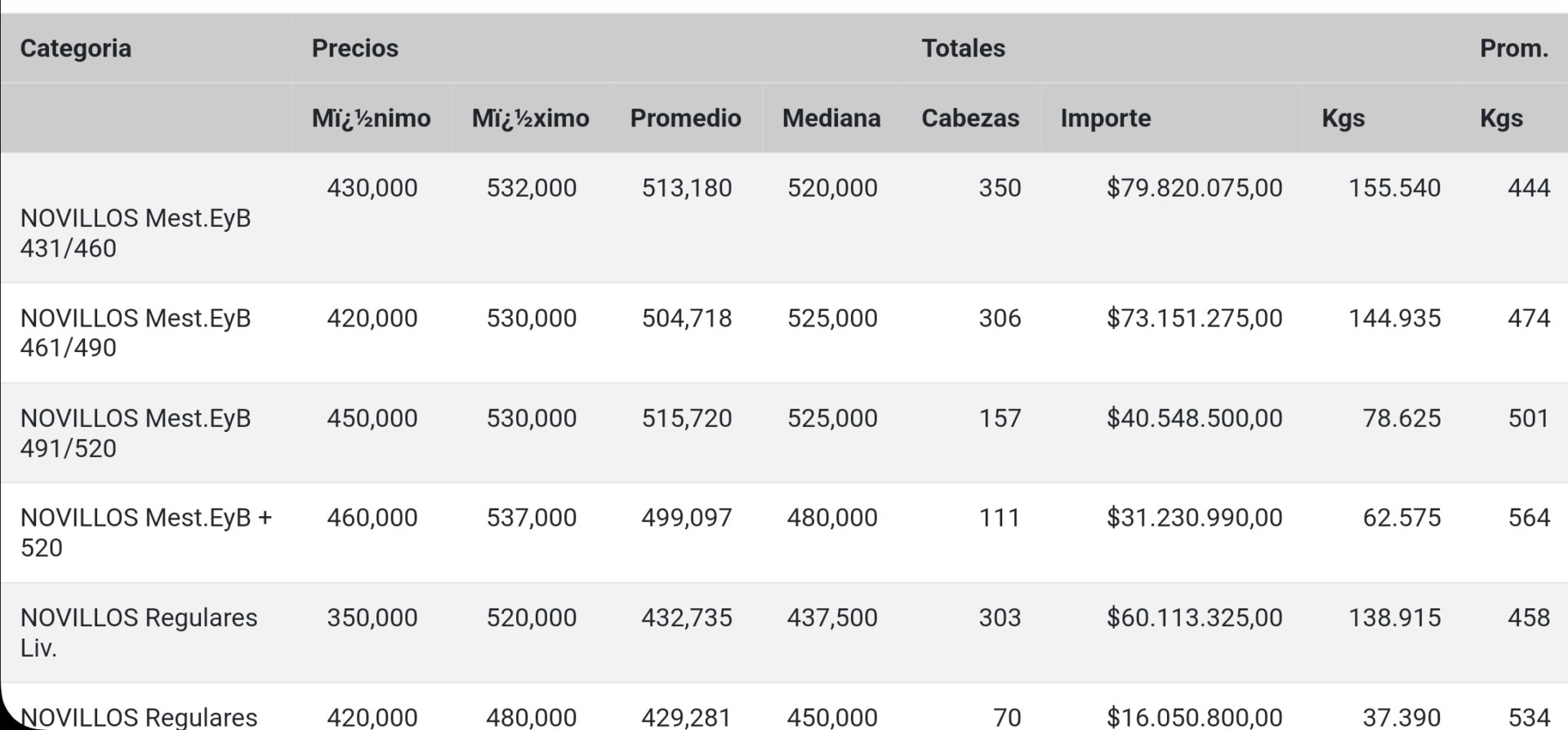Click the Totales group header
Screen dimensions: 1568x730
[x=963, y=48]
